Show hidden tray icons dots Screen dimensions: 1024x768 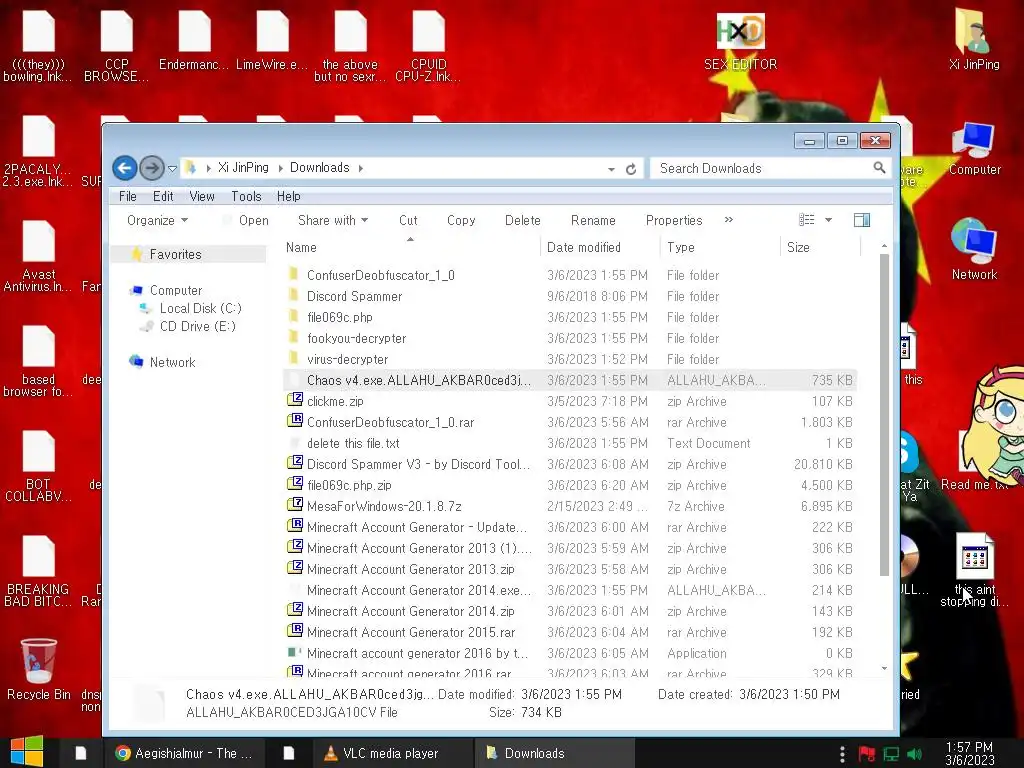(x=842, y=754)
